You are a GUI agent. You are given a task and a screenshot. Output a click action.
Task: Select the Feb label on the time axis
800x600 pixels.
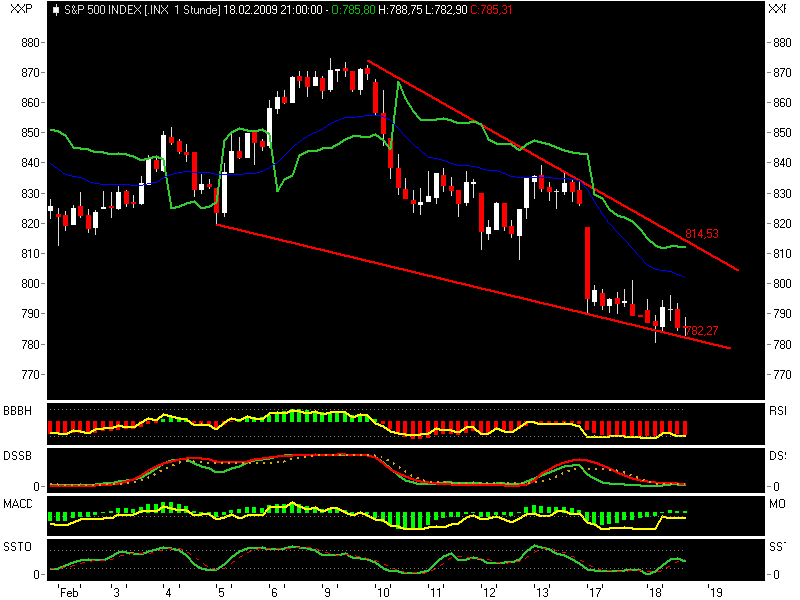pos(68,589)
